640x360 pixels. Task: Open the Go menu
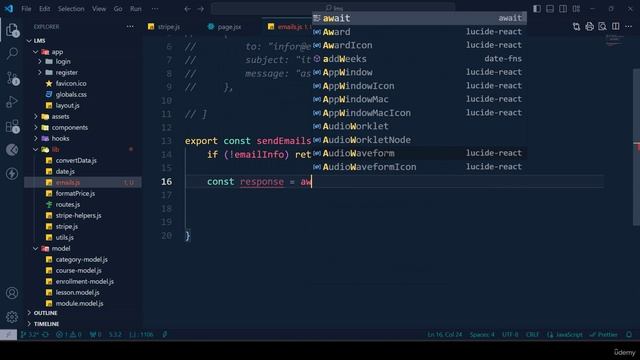pyautogui.click(x=118, y=9)
